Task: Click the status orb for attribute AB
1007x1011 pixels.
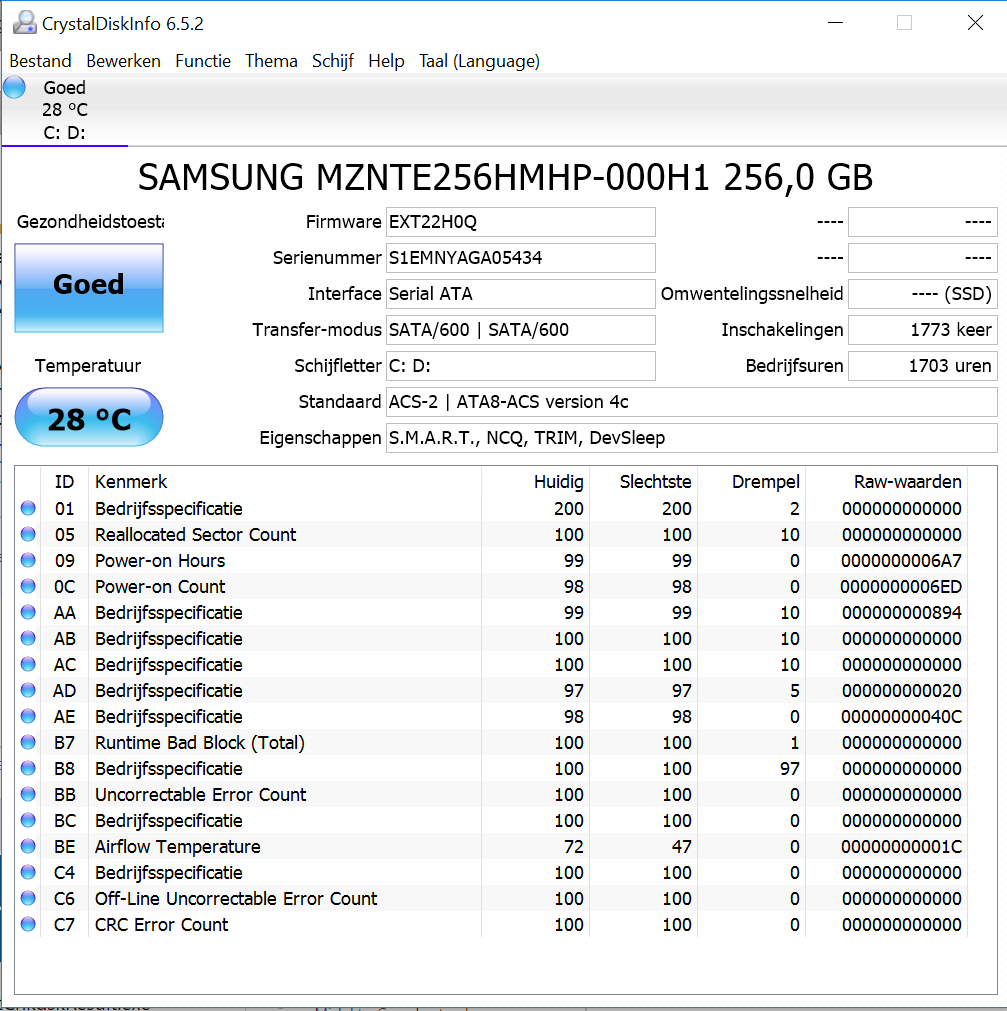Action: click(x=28, y=638)
